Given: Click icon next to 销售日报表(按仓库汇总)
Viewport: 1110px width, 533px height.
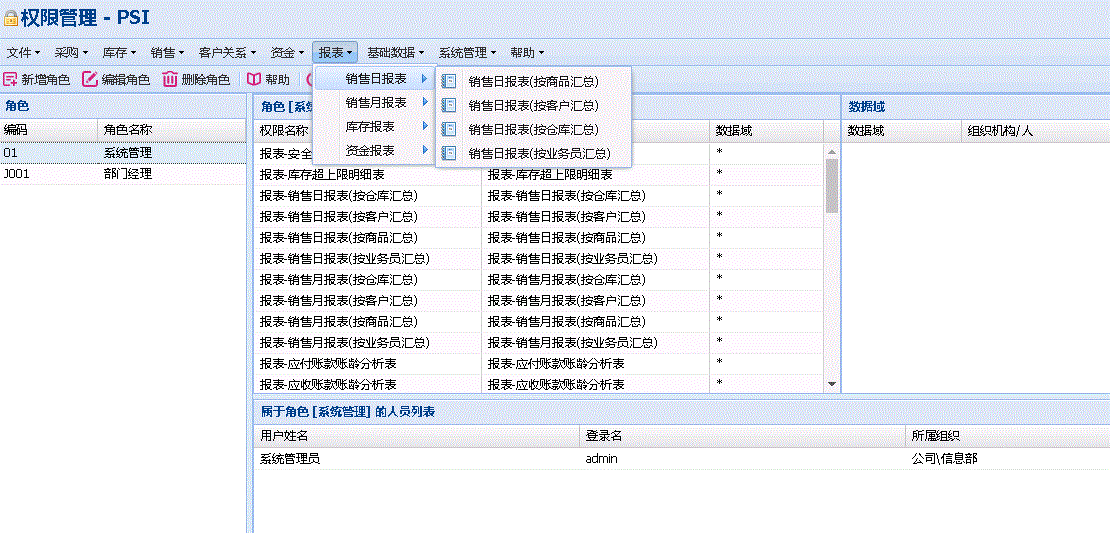Looking at the screenshot, I should (449, 130).
